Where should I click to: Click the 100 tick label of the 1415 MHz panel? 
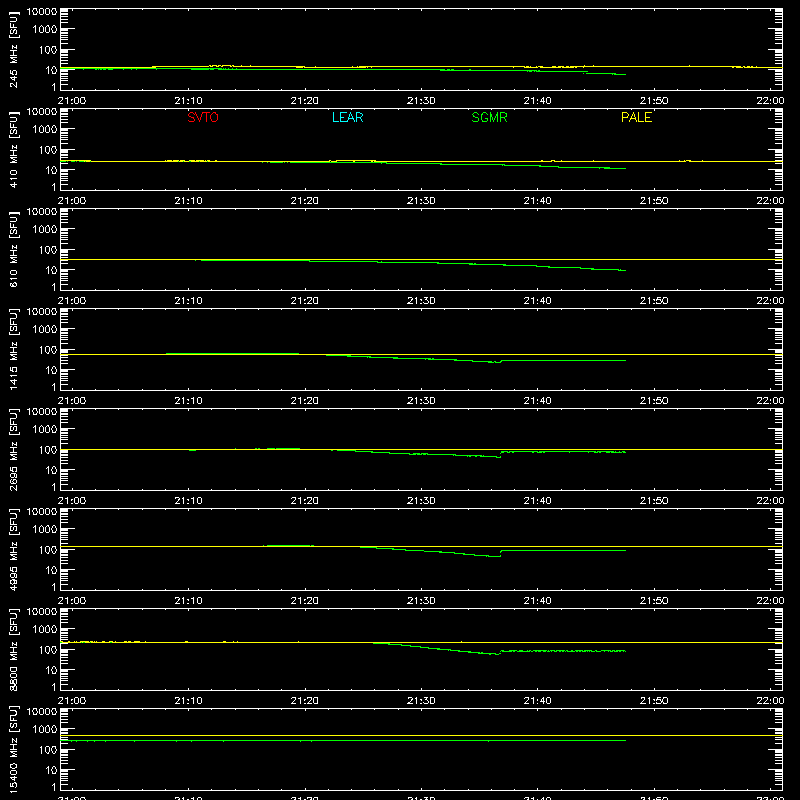click(48, 349)
